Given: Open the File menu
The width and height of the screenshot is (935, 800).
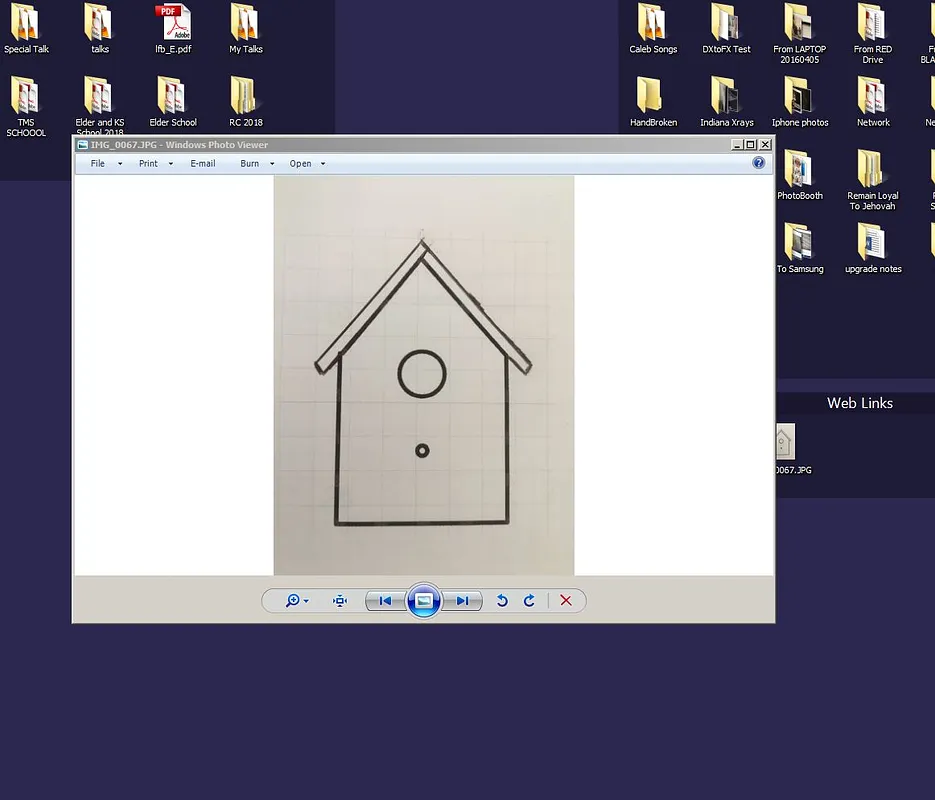Looking at the screenshot, I should click(x=98, y=163).
